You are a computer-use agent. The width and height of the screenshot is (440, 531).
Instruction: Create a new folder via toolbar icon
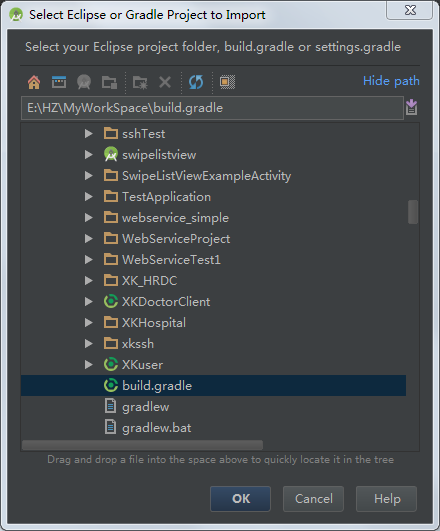point(140,82)
